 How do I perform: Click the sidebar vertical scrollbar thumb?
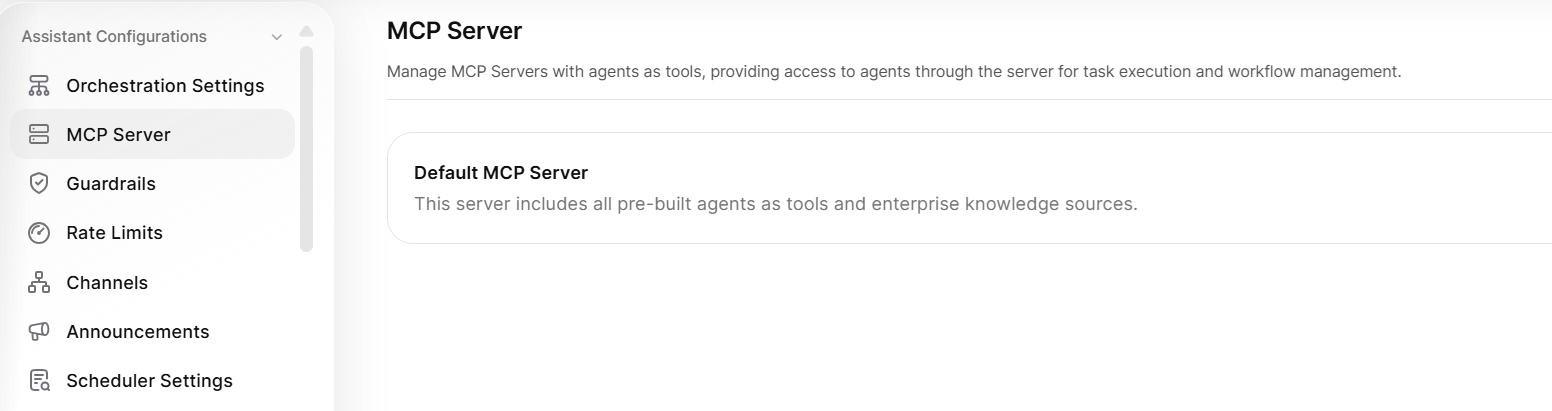click(306, 148)
